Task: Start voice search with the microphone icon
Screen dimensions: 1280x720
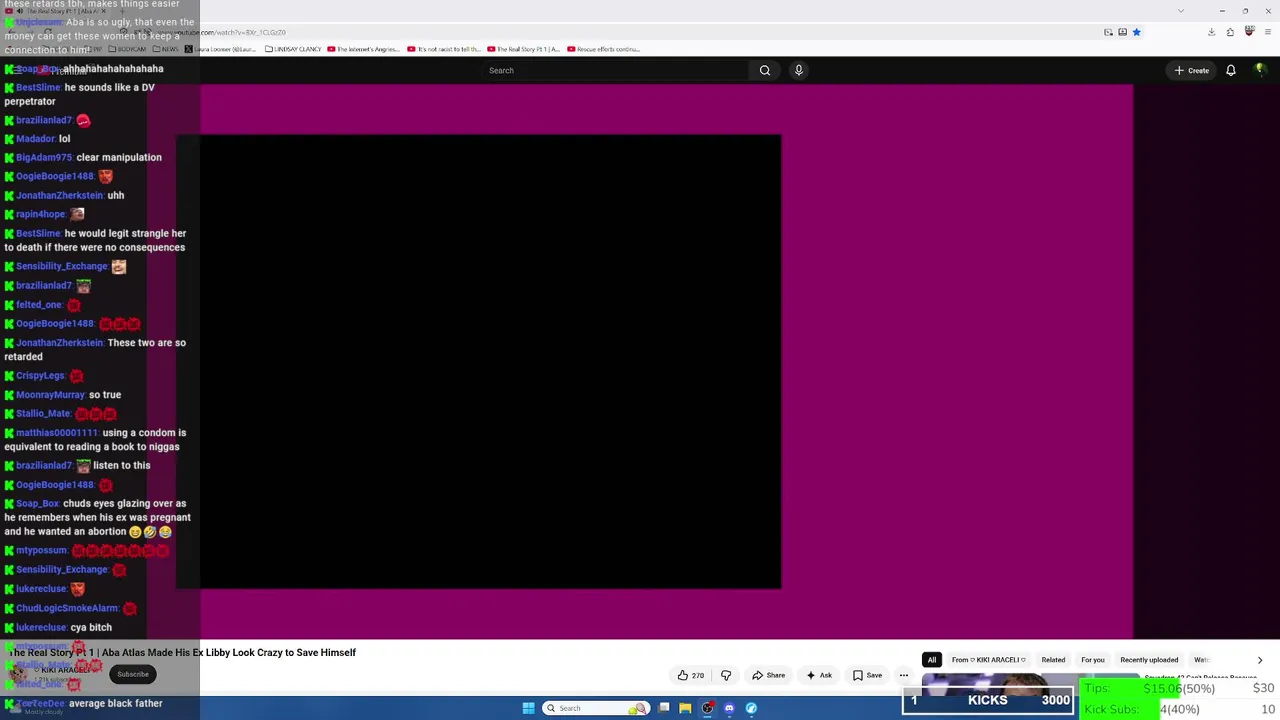Action: (798, 70)
